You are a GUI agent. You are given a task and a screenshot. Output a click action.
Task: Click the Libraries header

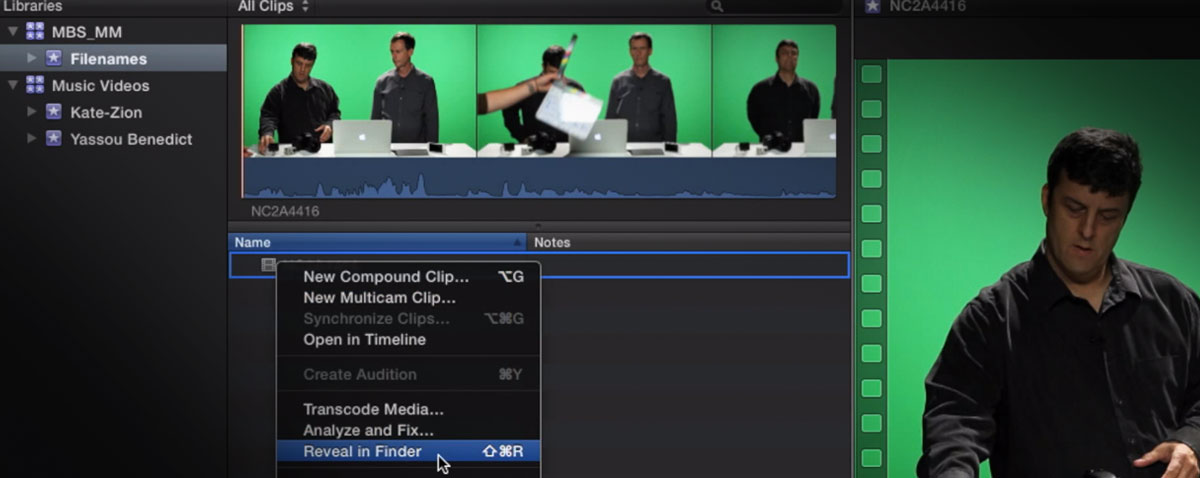tap(31, 6)
